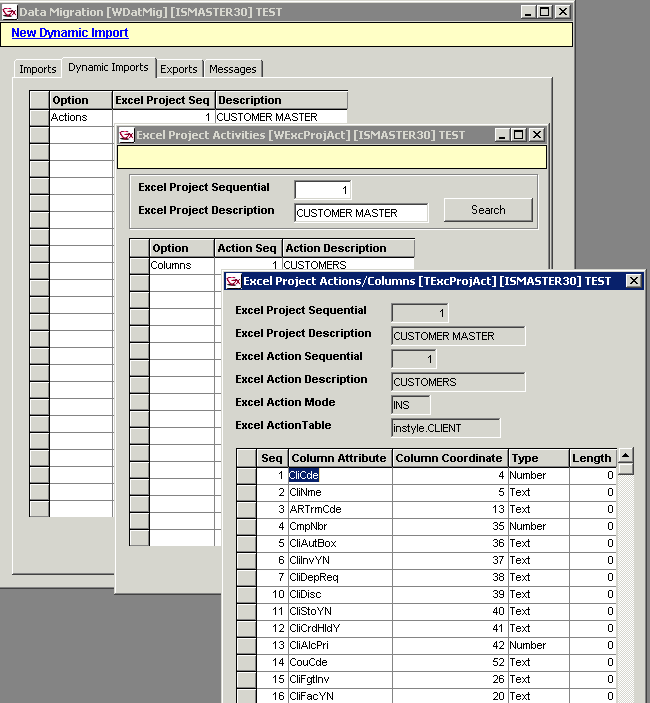
Task: Click the row selector for Columns row
Action: tap(139, 266)
